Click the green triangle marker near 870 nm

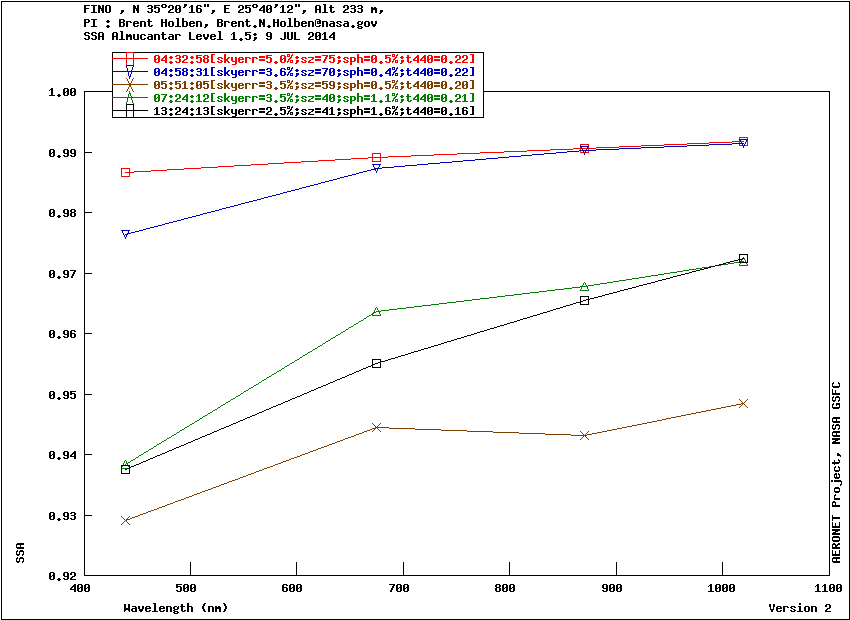[x=585, y=287]
